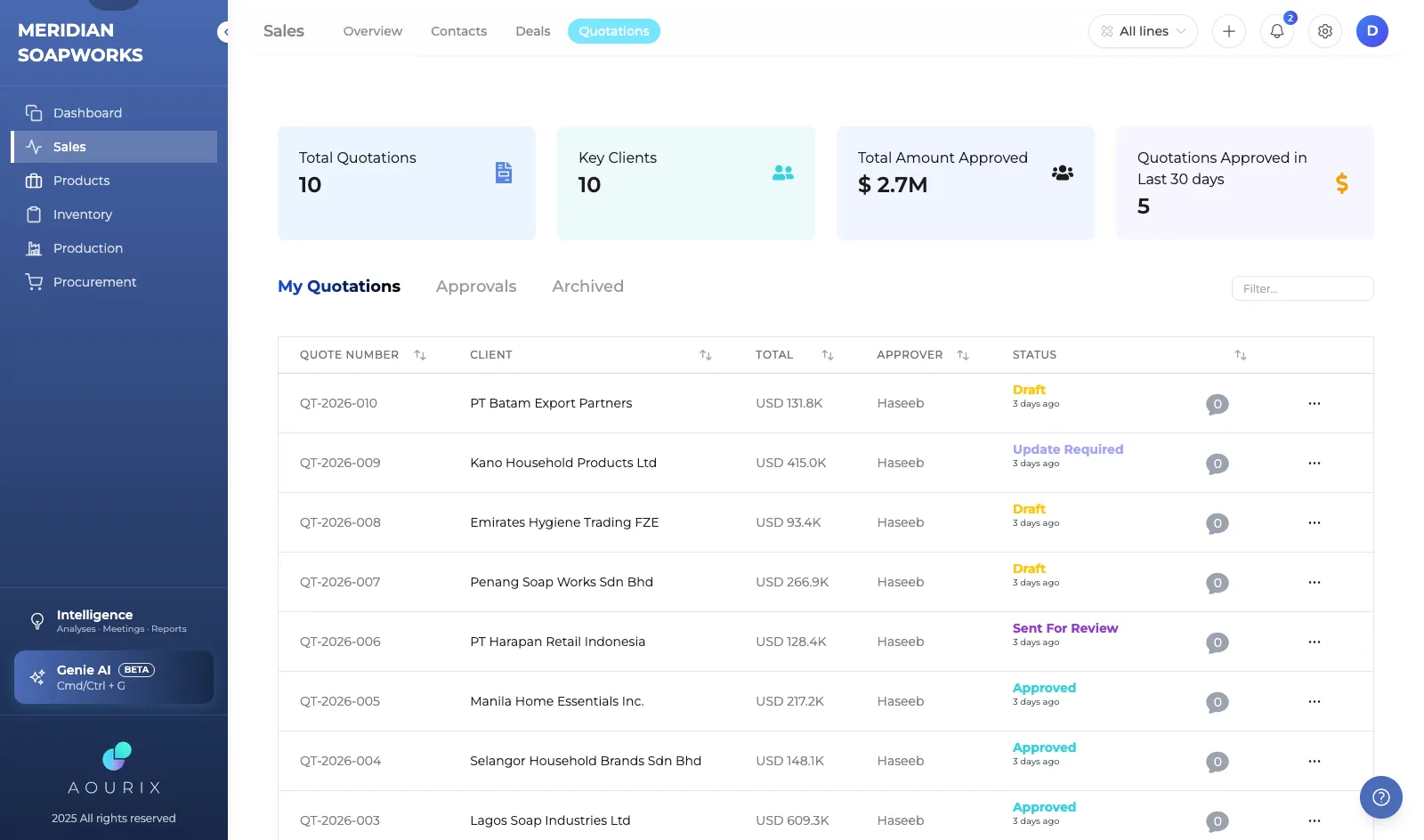Open more actions menu for QT-2026-005
The width and height of the screenshot is (1424, 840).
(x=1315, y=701)
